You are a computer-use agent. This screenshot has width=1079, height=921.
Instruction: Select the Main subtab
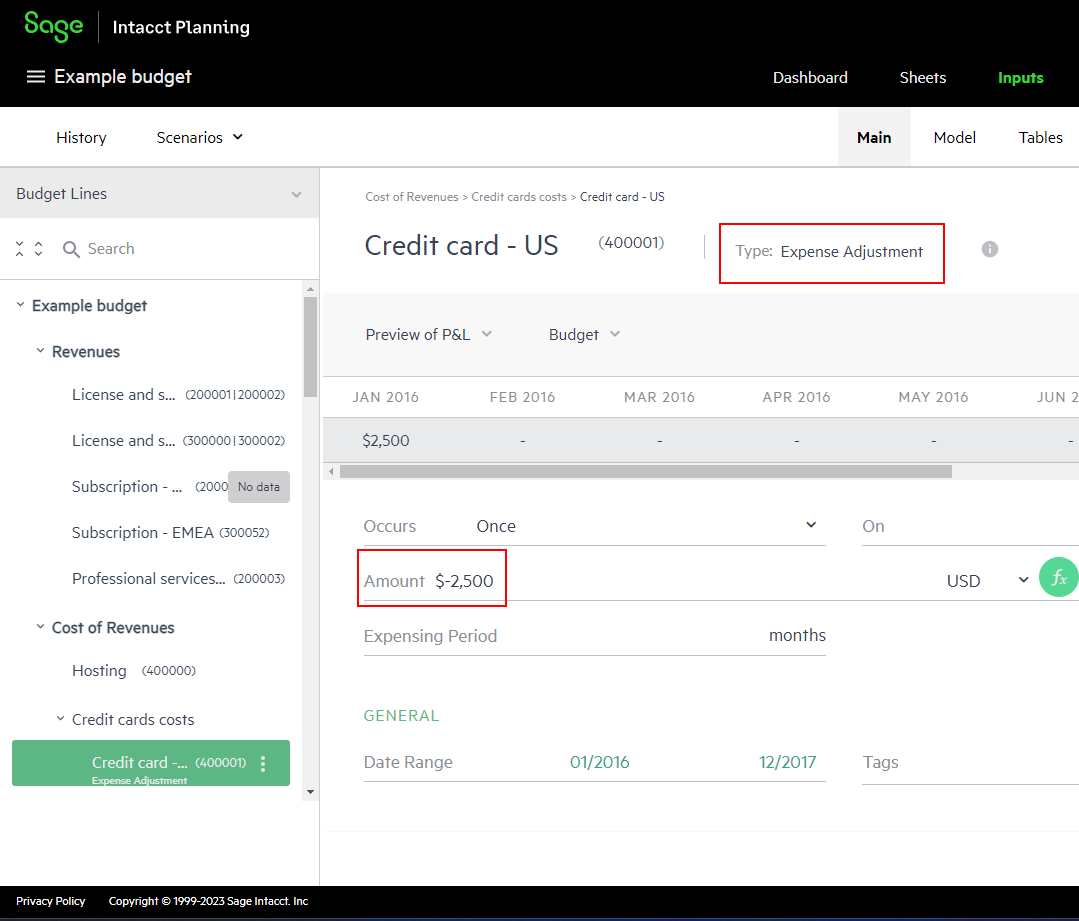coord(874,138)
